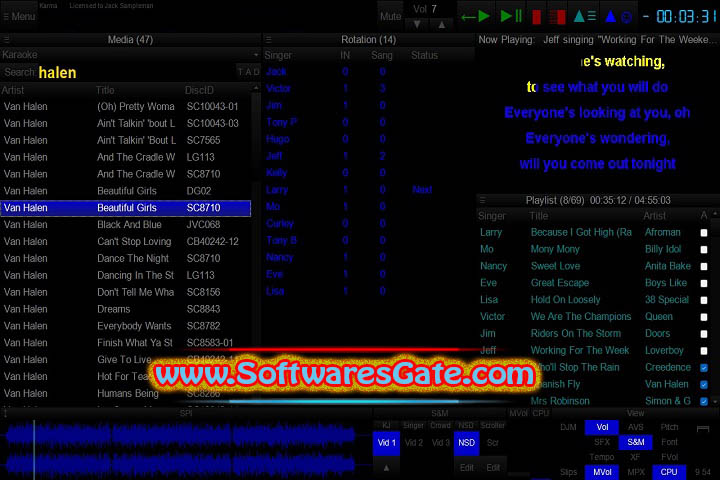Click the 00:03:31 time display
Screen dimensions: 720x480
(x=686, y=17)
